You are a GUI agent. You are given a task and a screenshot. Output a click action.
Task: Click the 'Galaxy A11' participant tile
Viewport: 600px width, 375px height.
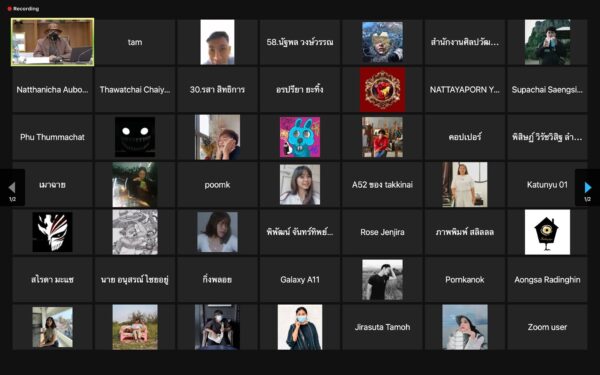point(300,279)
